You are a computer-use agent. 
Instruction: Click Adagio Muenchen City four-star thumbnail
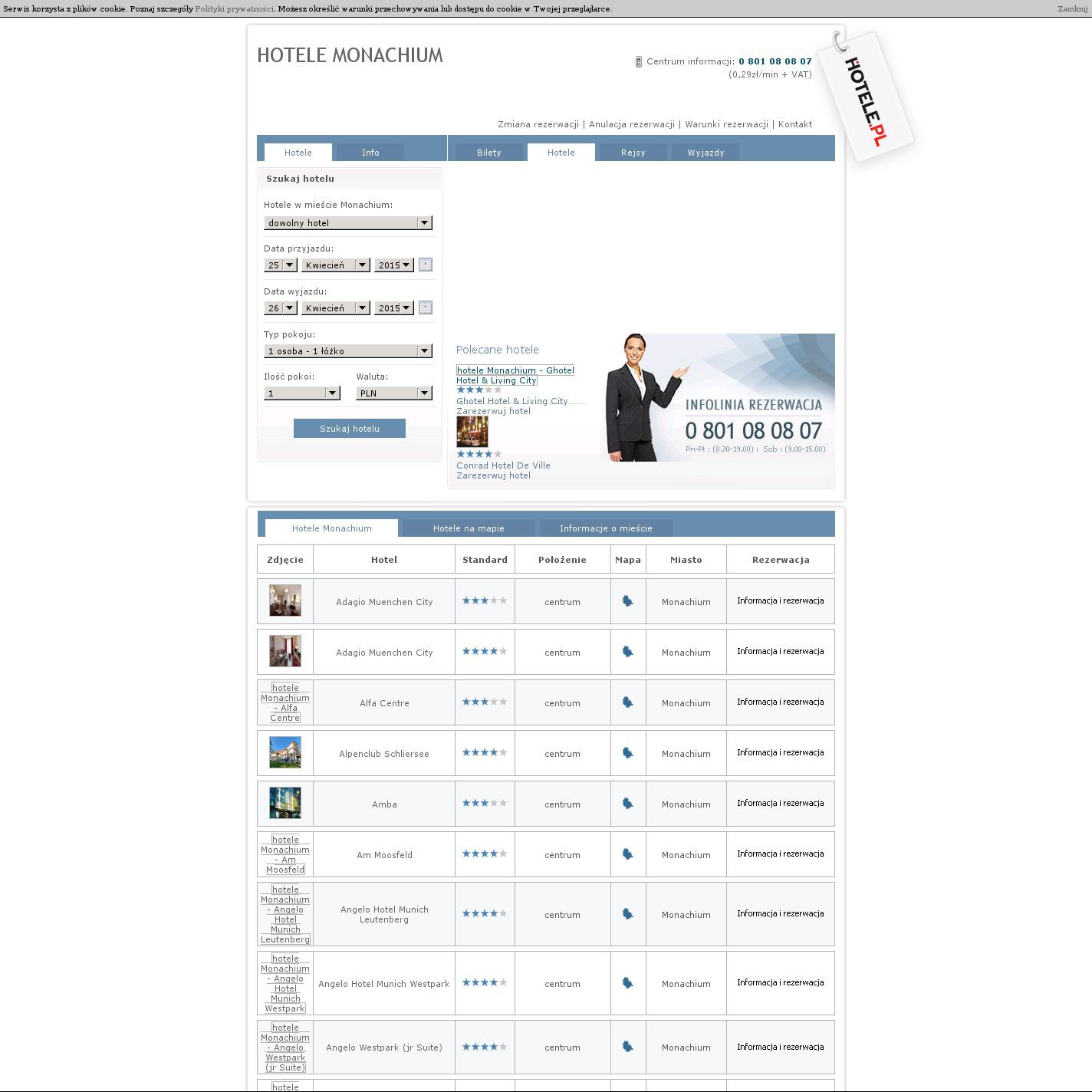coord(285,651)
